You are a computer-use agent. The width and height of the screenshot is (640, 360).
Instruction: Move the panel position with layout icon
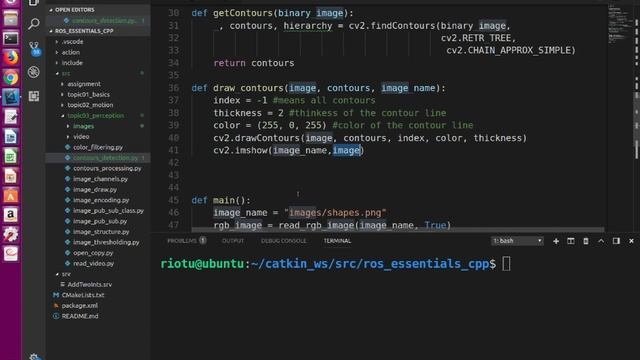point(616,241)
